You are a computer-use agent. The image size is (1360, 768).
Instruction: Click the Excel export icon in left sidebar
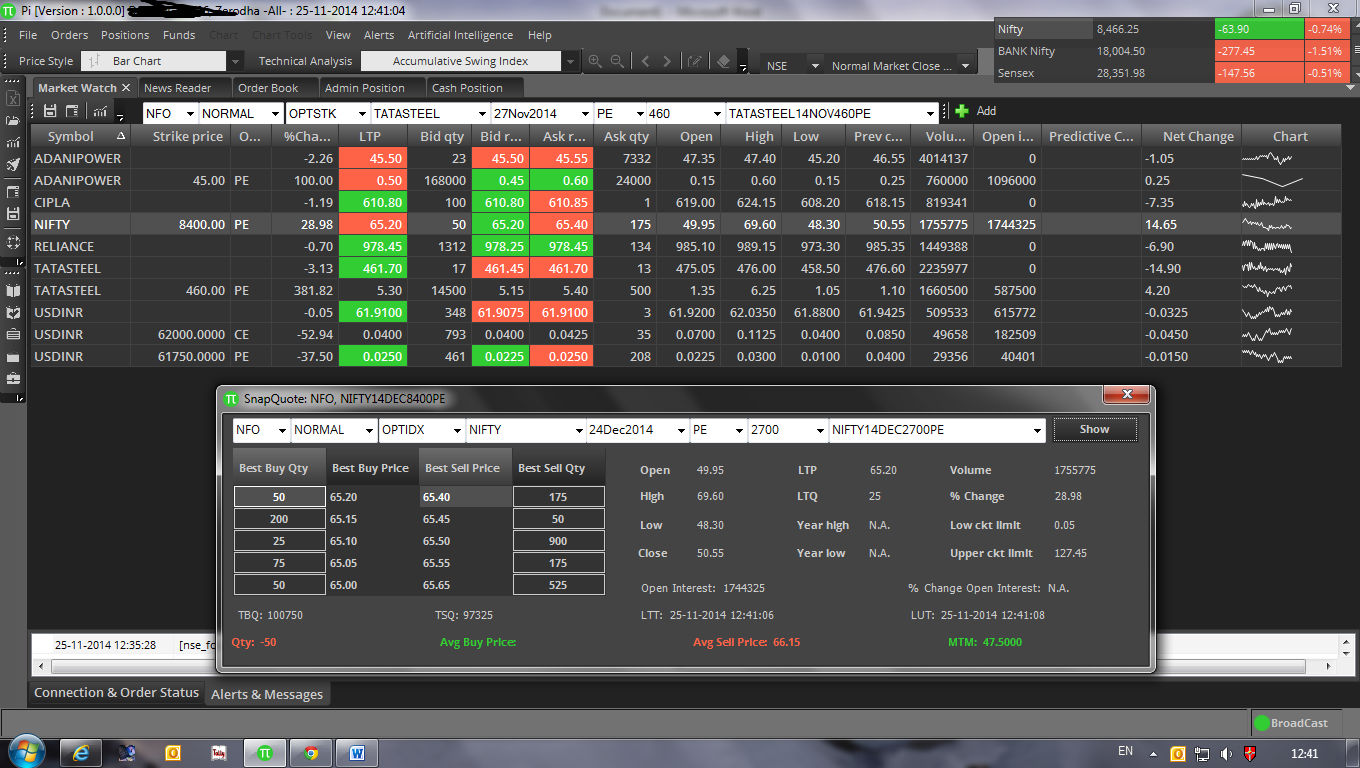coord(13,99)
